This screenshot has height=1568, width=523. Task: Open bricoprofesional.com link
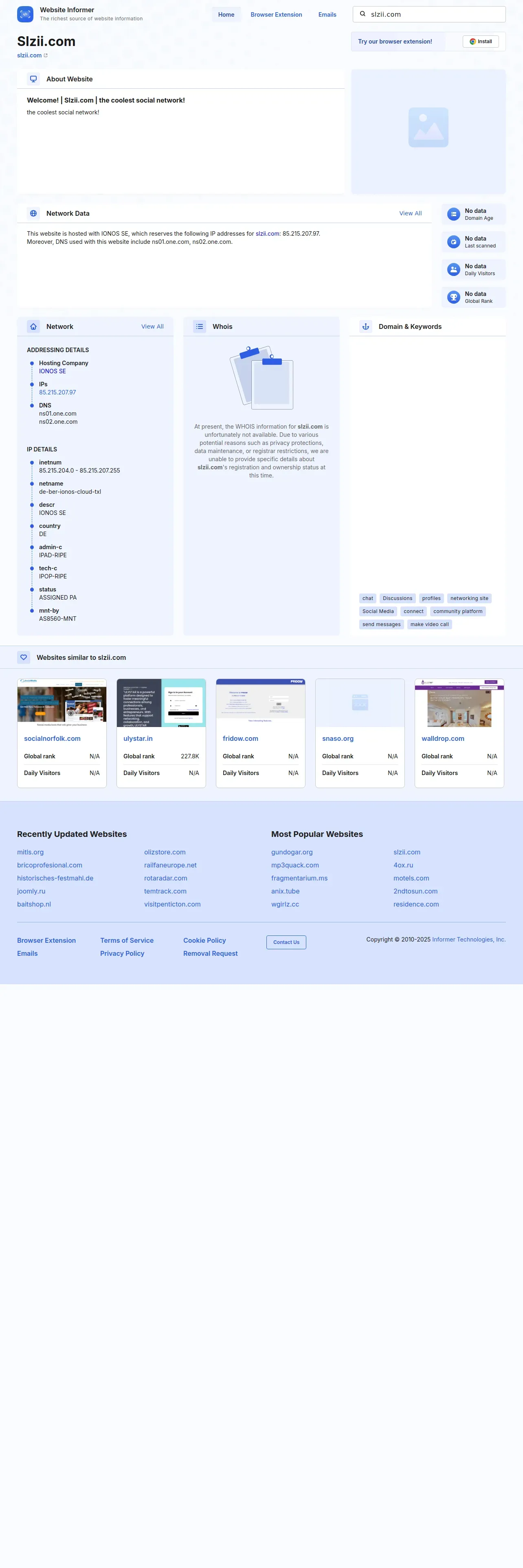click(49, 865)
